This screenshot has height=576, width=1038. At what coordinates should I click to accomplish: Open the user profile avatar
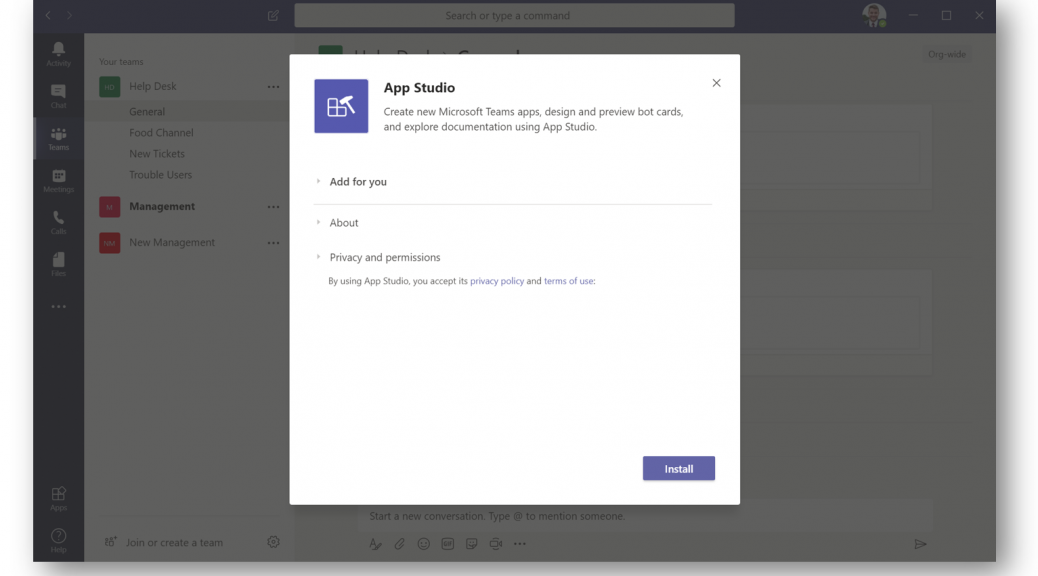874,15
